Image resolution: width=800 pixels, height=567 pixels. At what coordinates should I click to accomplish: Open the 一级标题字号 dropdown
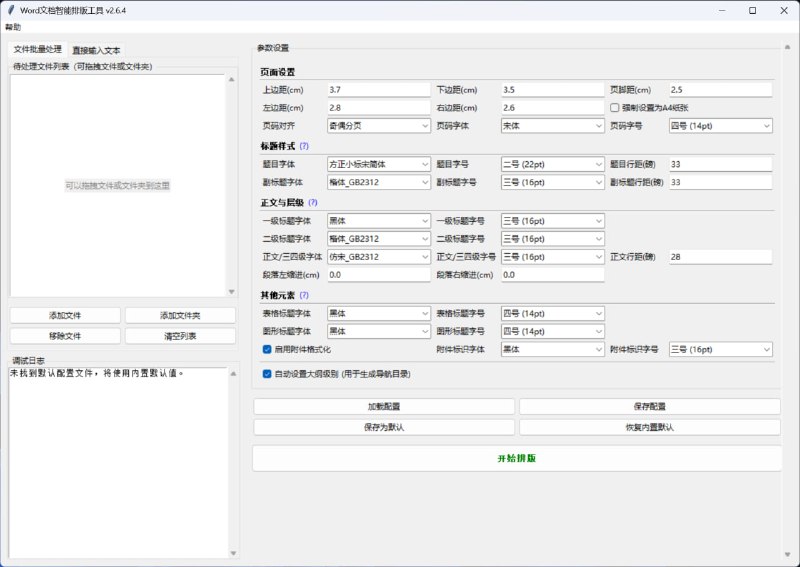553,221
